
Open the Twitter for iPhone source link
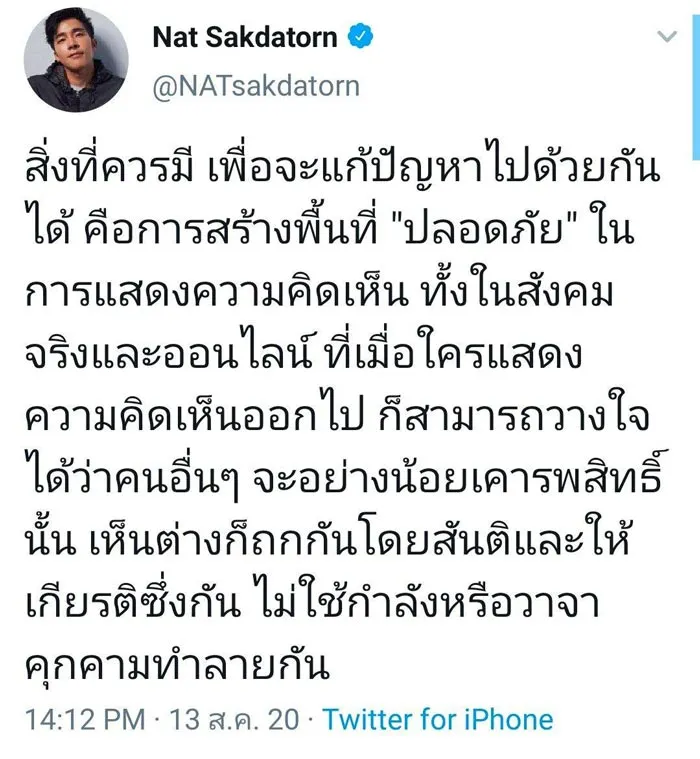click(438, 719)
